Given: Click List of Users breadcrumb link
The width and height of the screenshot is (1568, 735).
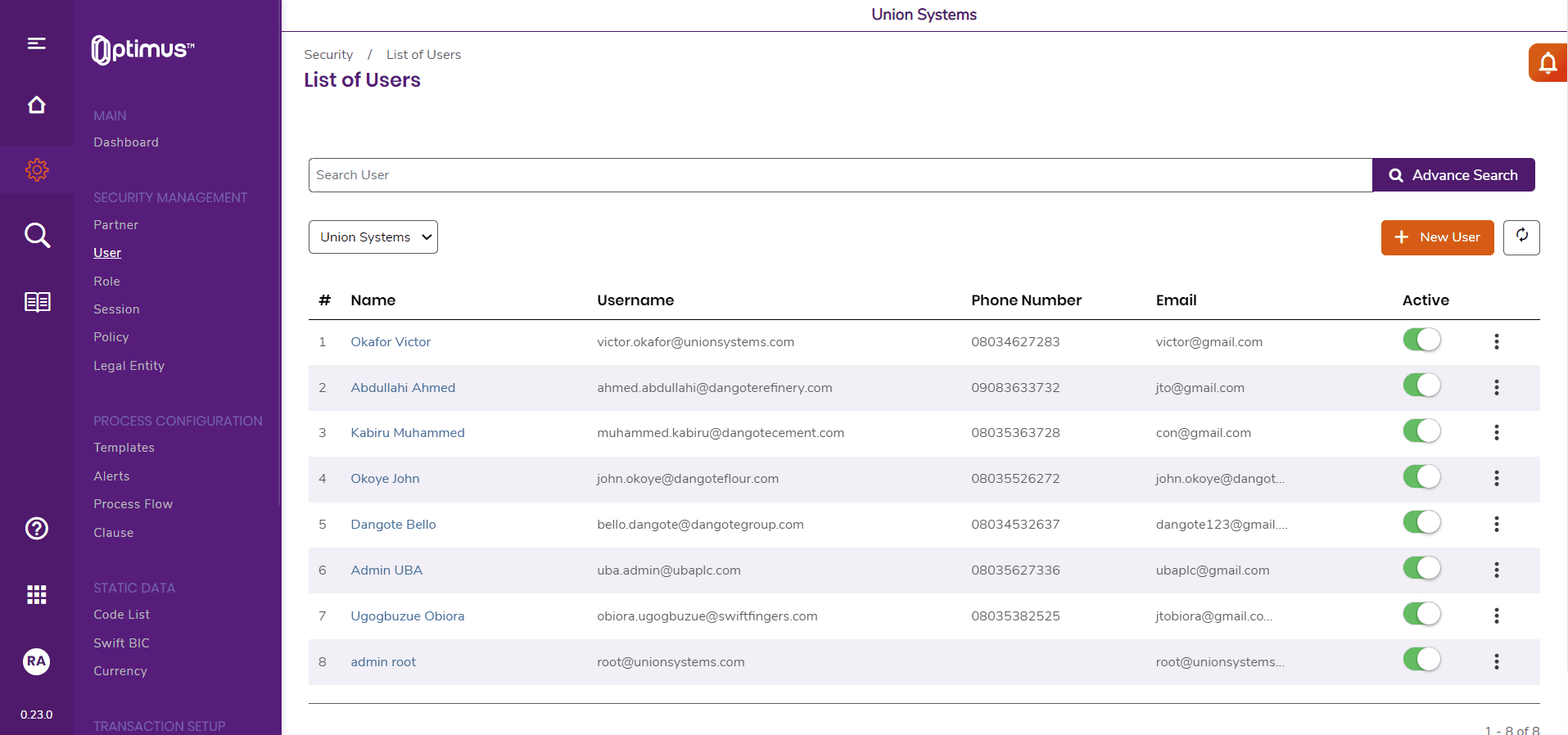Looking at the screenshot, I should tap(423, 55).
